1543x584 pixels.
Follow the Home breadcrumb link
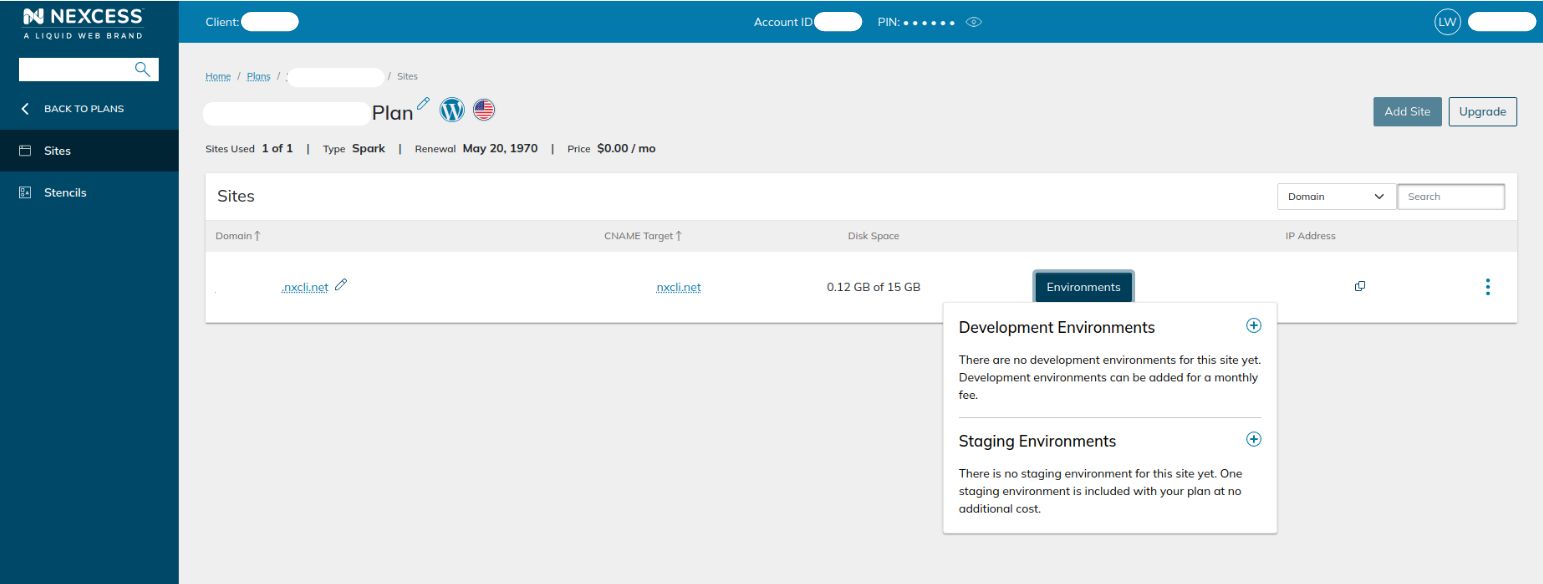click(x=218, y=77)
